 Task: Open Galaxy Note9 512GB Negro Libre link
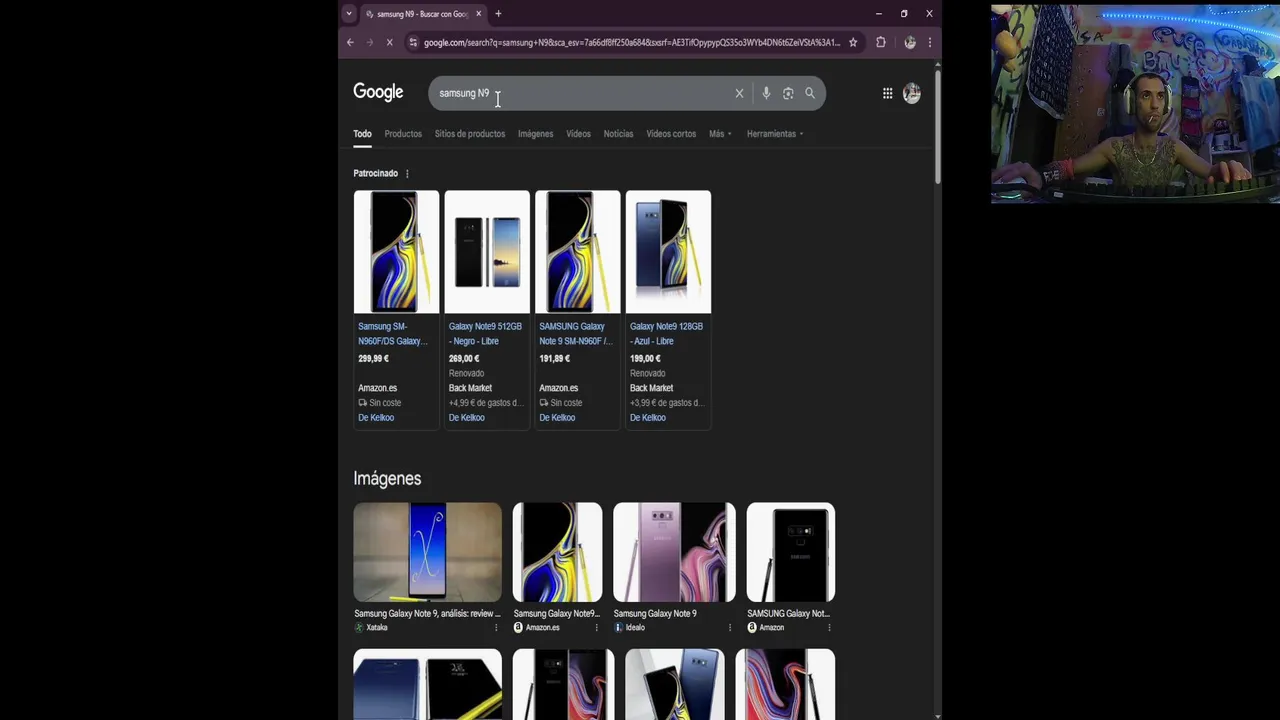pyautogui.click(x=486, y=334)
